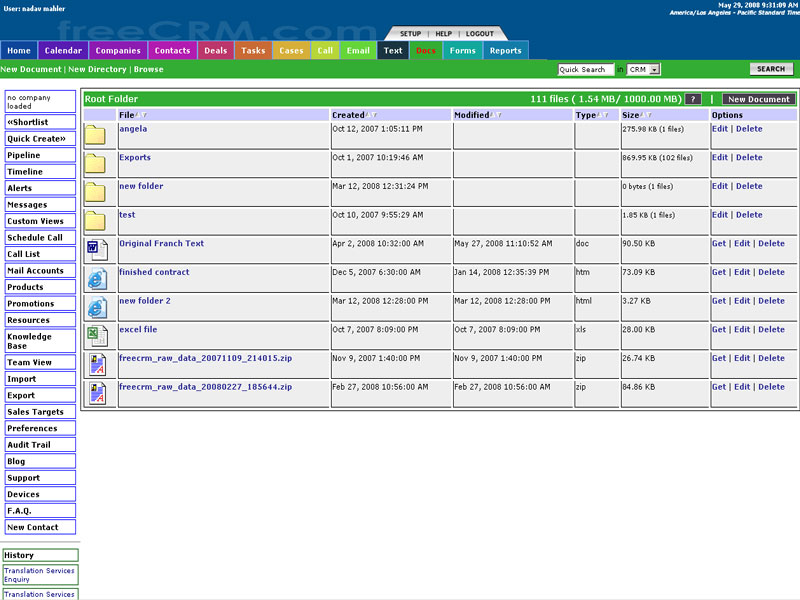Select the Deals tab

pos(216,51)
